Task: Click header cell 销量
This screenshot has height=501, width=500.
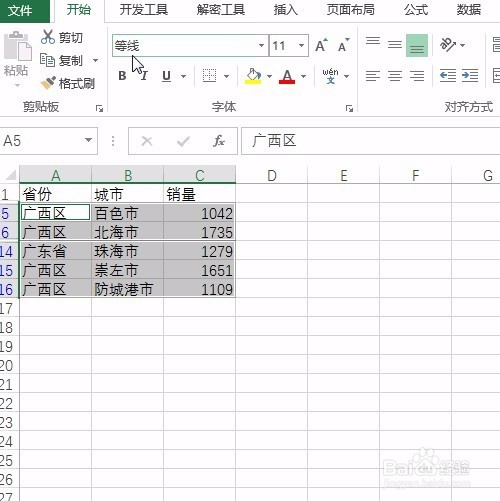Action: point(199,194)
